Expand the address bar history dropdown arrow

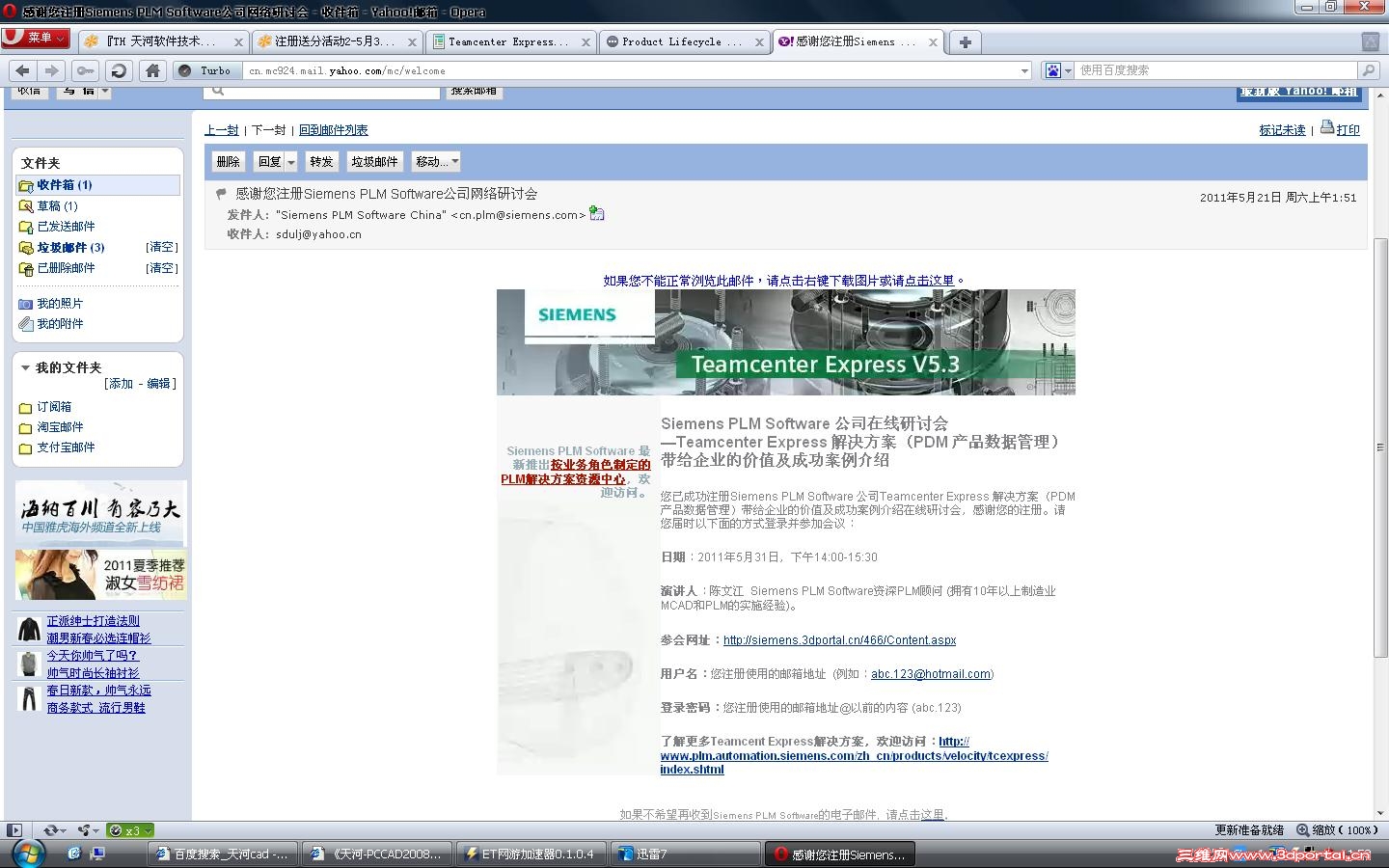coord(1024,70)
